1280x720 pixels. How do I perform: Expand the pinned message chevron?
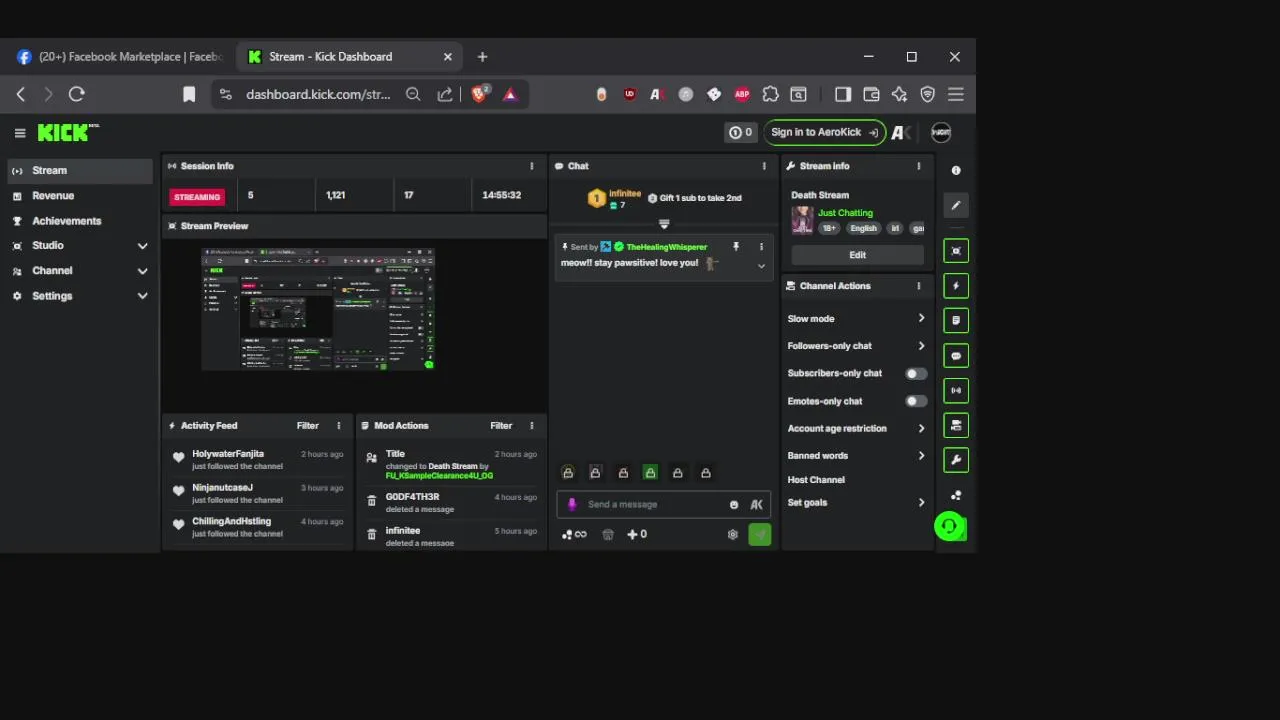(x=761, y=266)
